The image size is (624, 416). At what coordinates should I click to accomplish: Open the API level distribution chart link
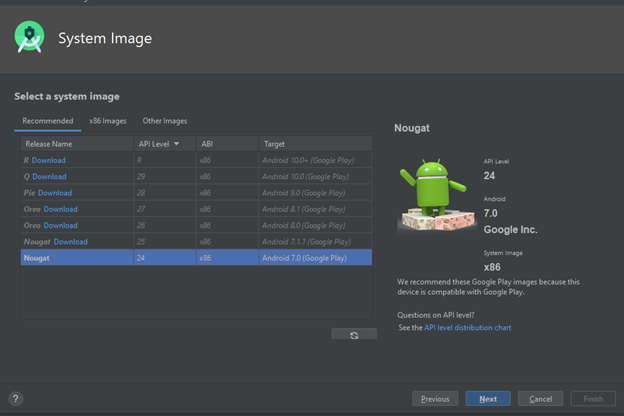[x=468, y=328]
